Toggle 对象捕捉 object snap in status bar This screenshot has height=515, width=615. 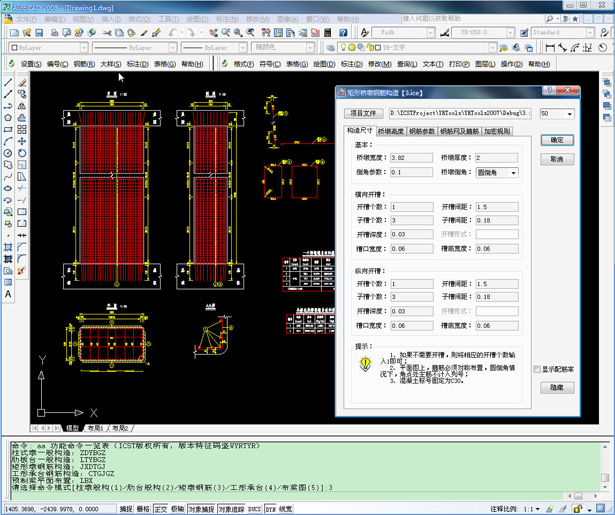click(x=199, y=509)
